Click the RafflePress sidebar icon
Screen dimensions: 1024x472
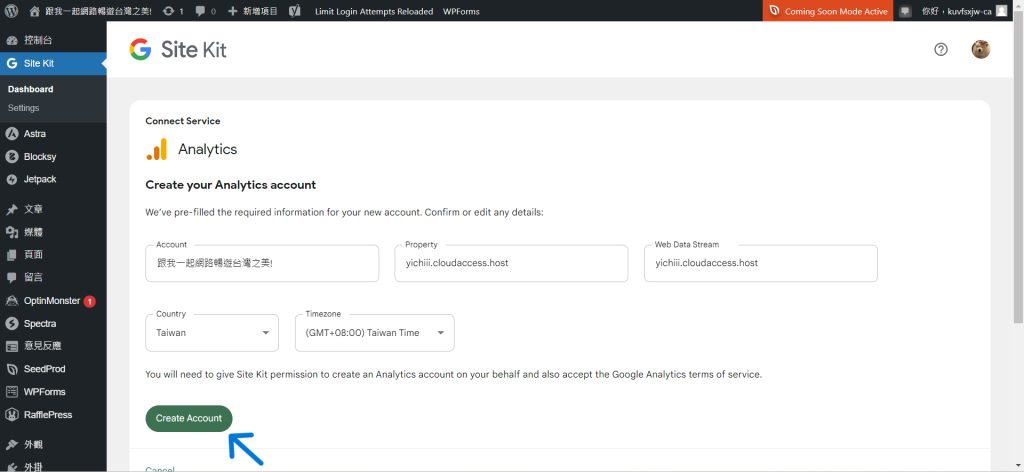pos(11,415)
